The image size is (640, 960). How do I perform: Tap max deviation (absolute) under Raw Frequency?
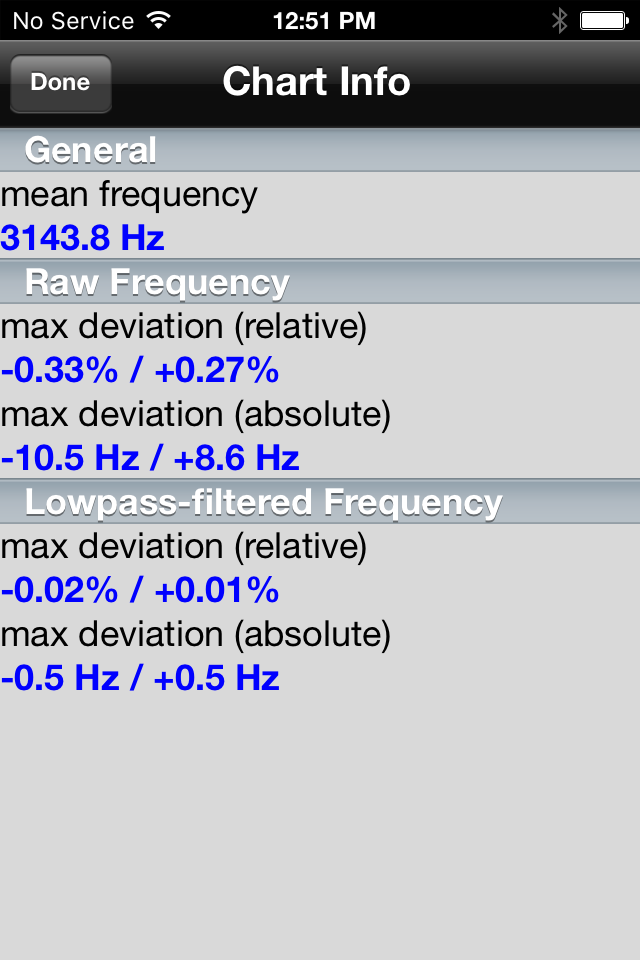195,414
